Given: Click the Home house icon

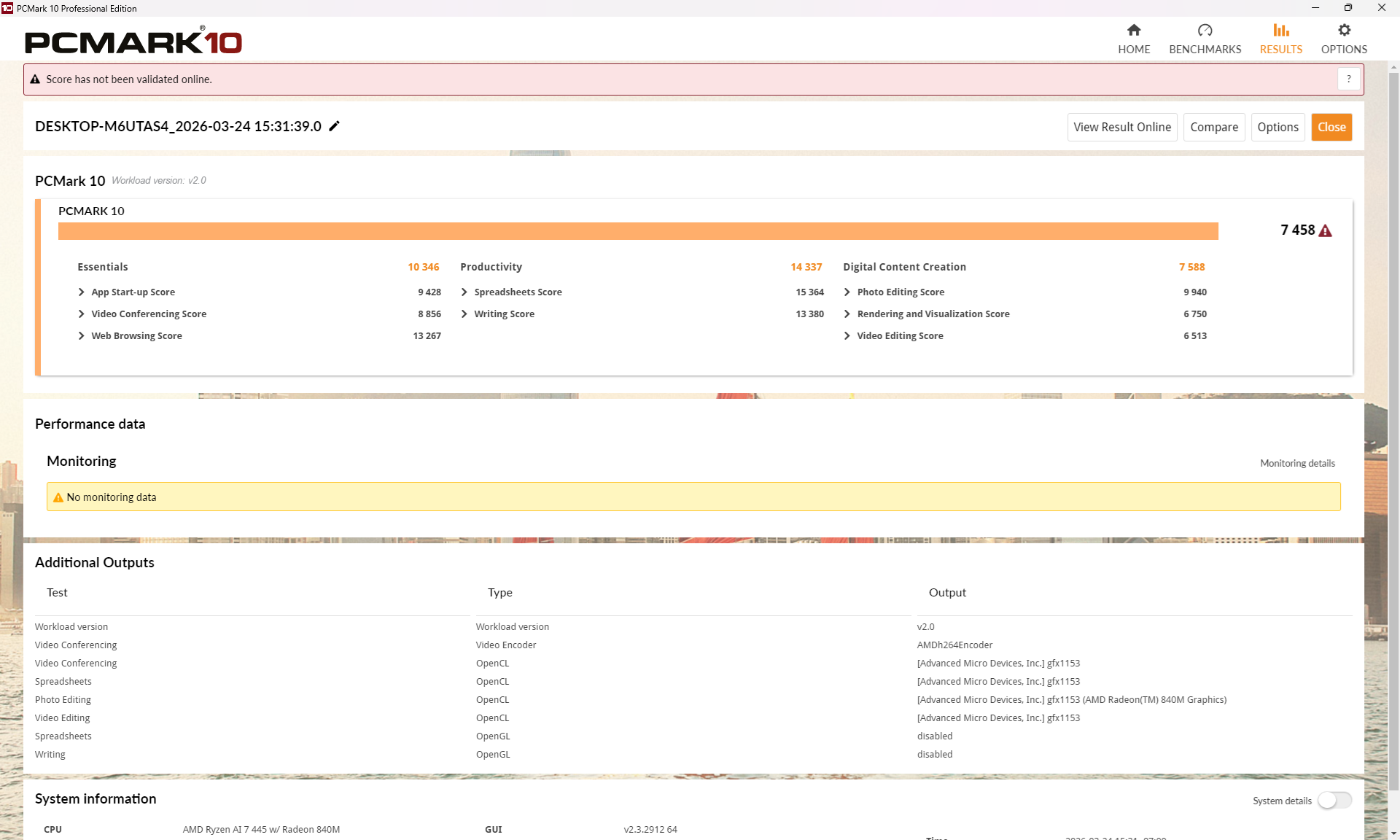Looking at the screenshot, I should point(1134,31).
